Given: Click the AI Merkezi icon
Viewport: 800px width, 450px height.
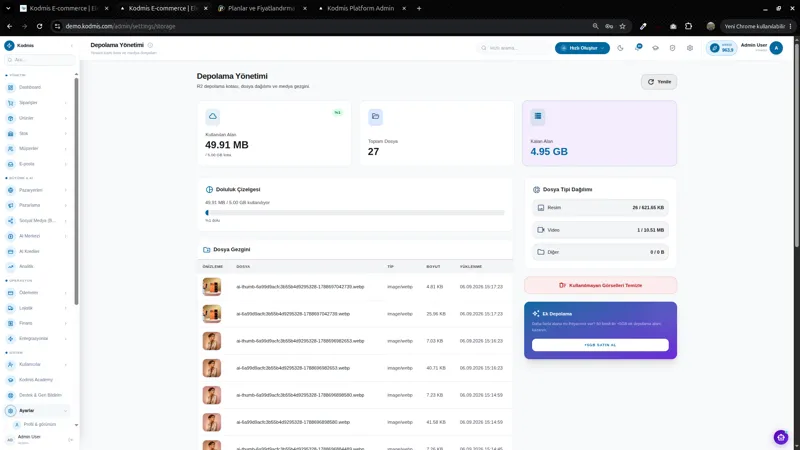Looking at the screenshot, I should 10,236.
